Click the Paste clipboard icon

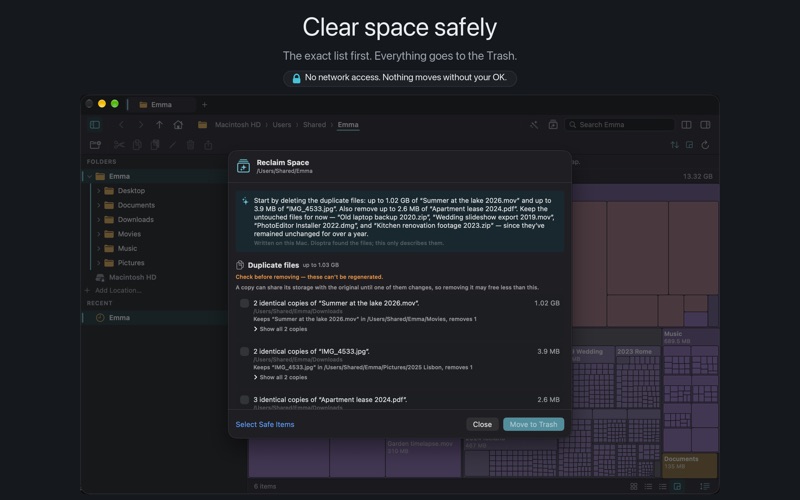coord(155,145)
